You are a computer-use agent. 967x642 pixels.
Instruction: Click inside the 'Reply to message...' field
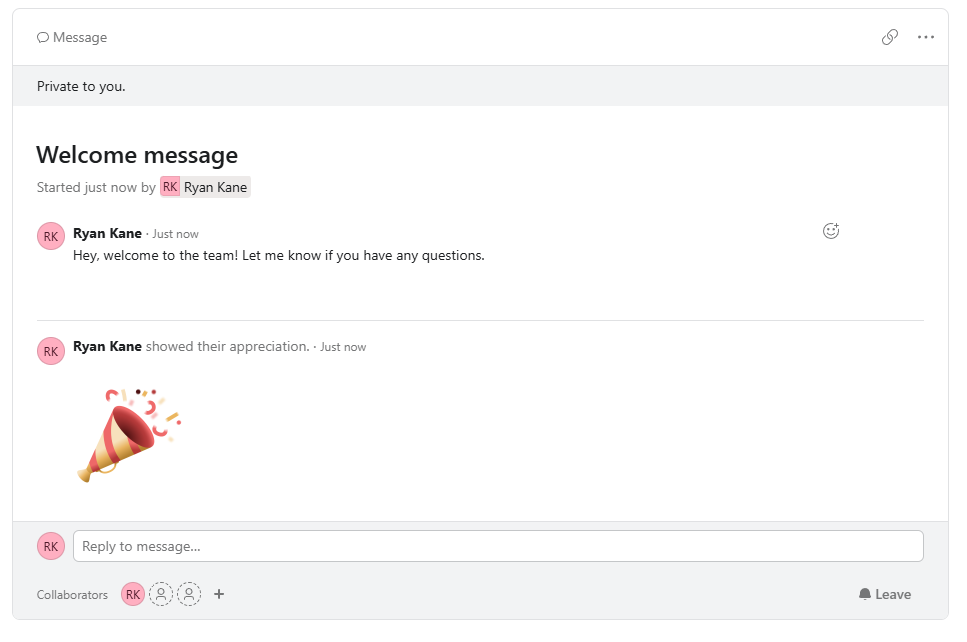coord(400,546)
